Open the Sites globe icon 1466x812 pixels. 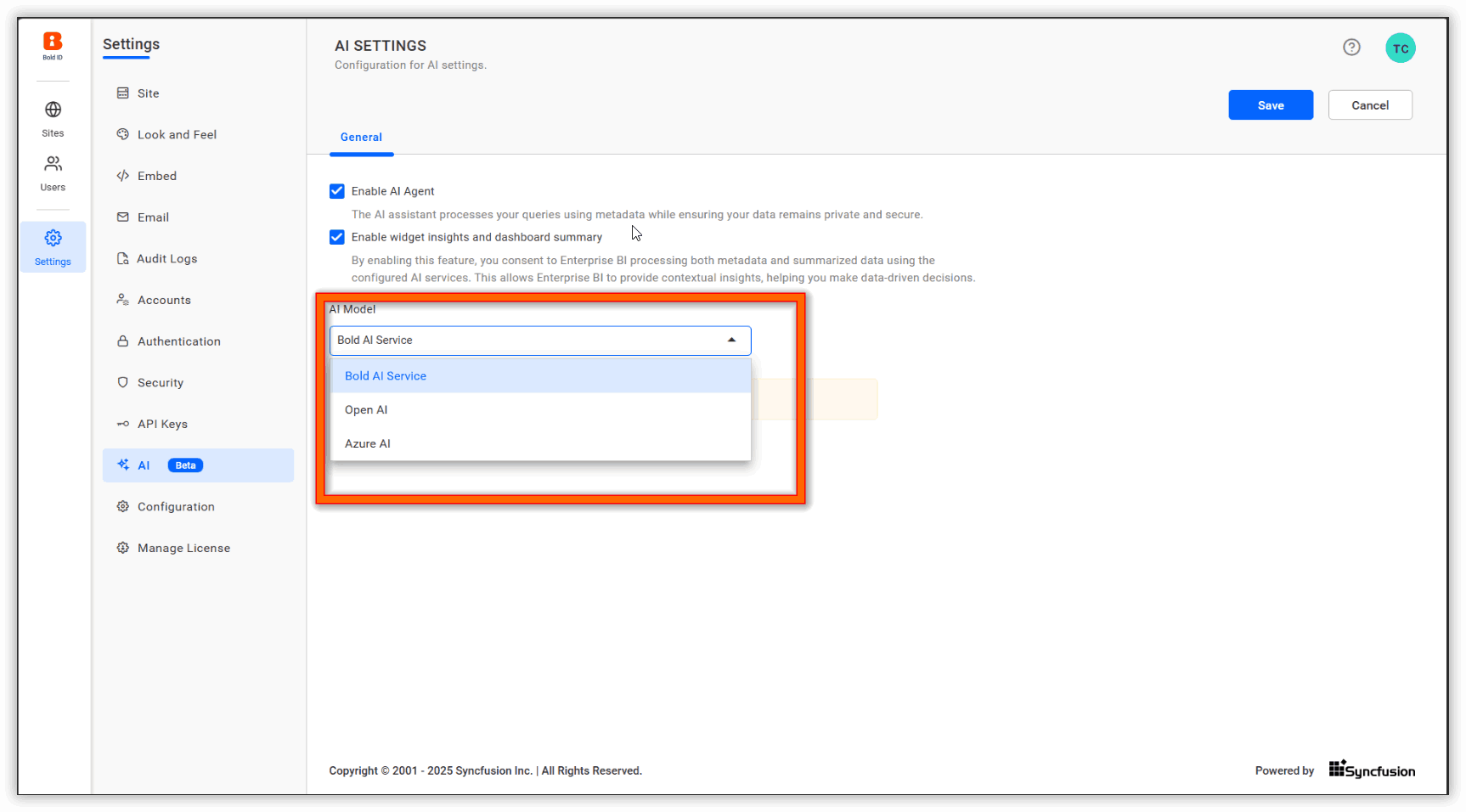[x=53, y=110]
